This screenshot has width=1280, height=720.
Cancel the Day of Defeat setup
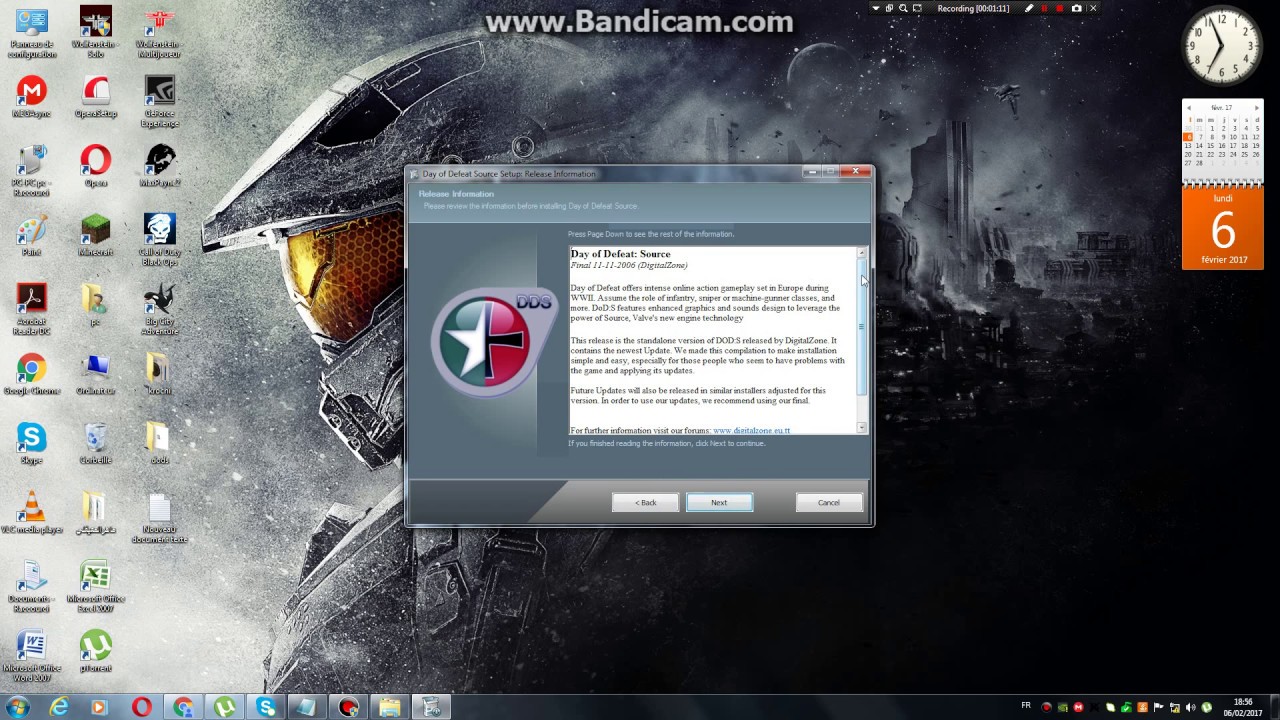pos(829,502)
